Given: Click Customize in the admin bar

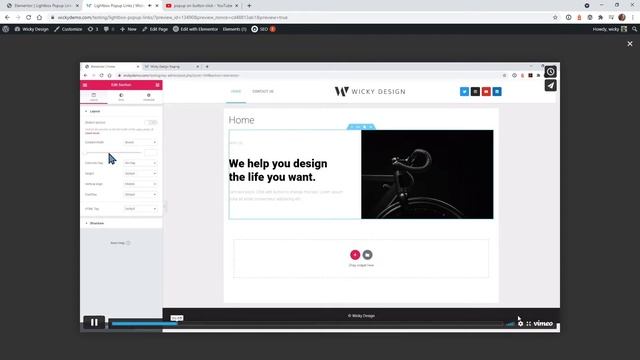Looking at the screenshot, I should (68, 29).
